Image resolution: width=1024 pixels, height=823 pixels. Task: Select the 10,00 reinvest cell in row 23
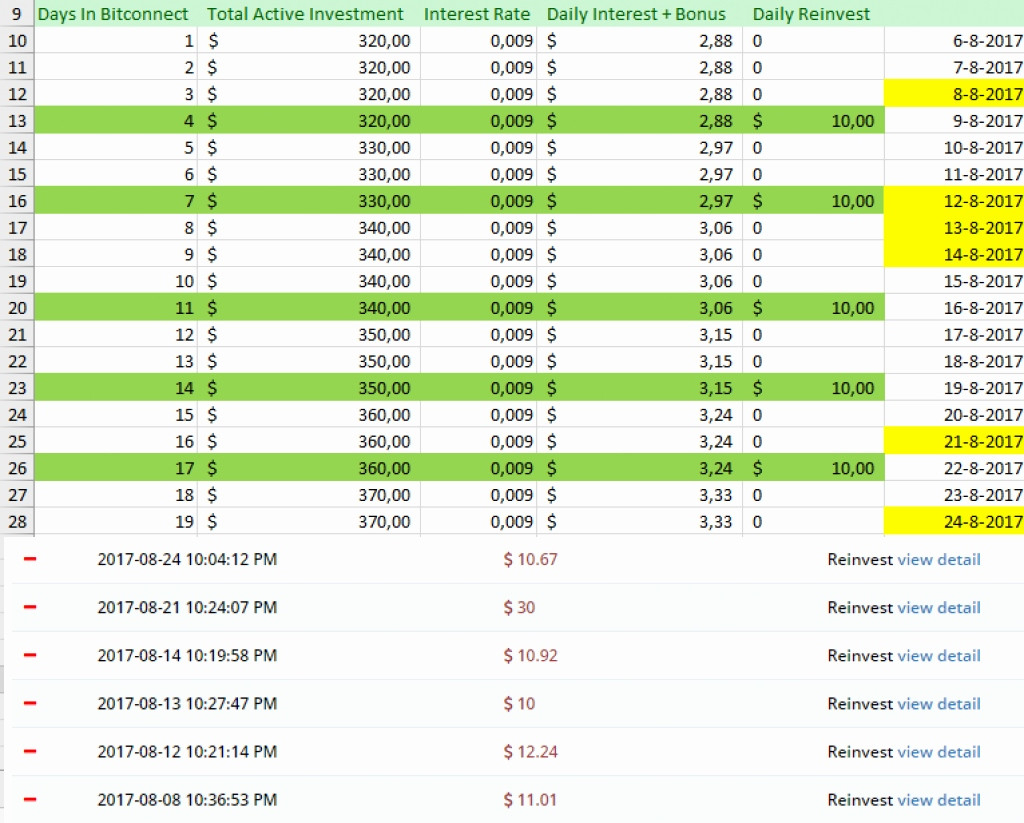coord(813,388)
